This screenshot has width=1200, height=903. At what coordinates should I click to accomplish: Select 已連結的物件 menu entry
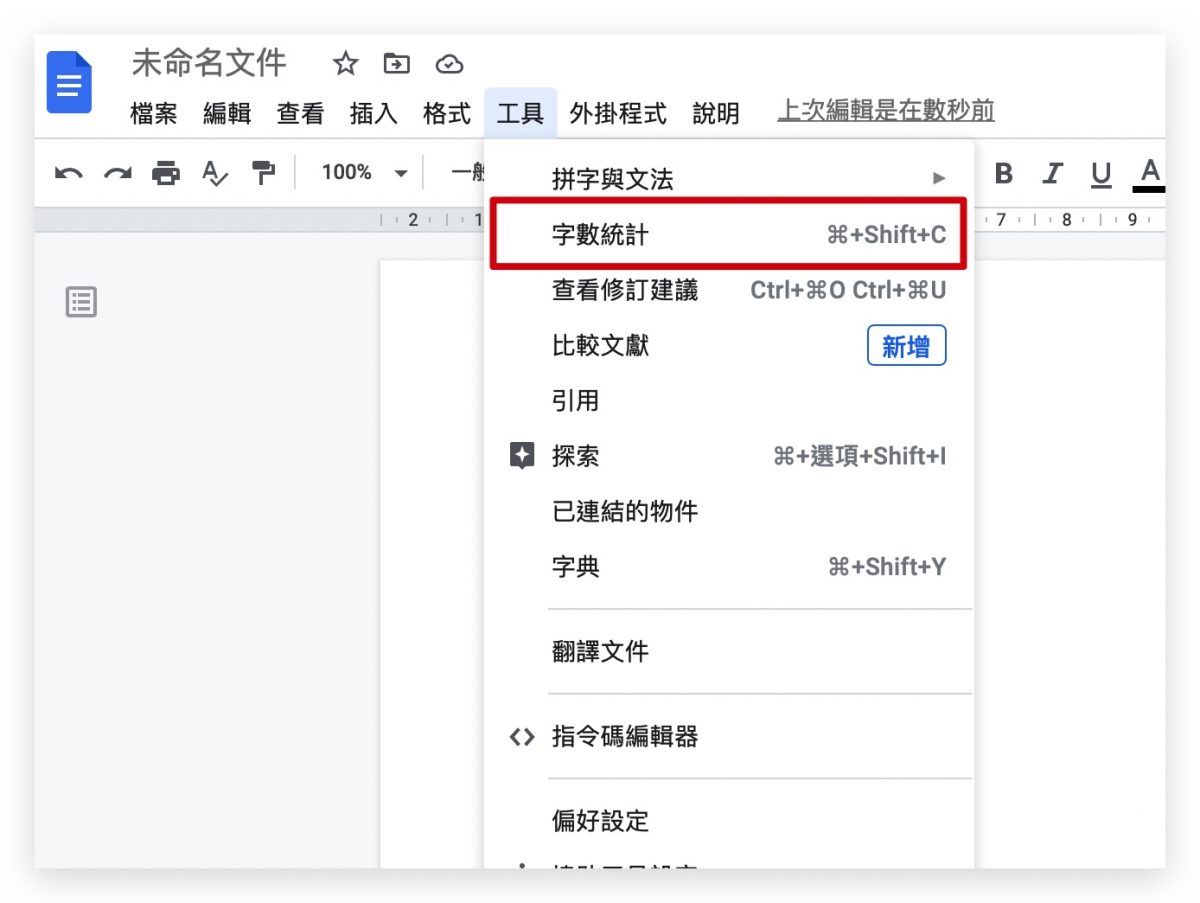point(729,512)
